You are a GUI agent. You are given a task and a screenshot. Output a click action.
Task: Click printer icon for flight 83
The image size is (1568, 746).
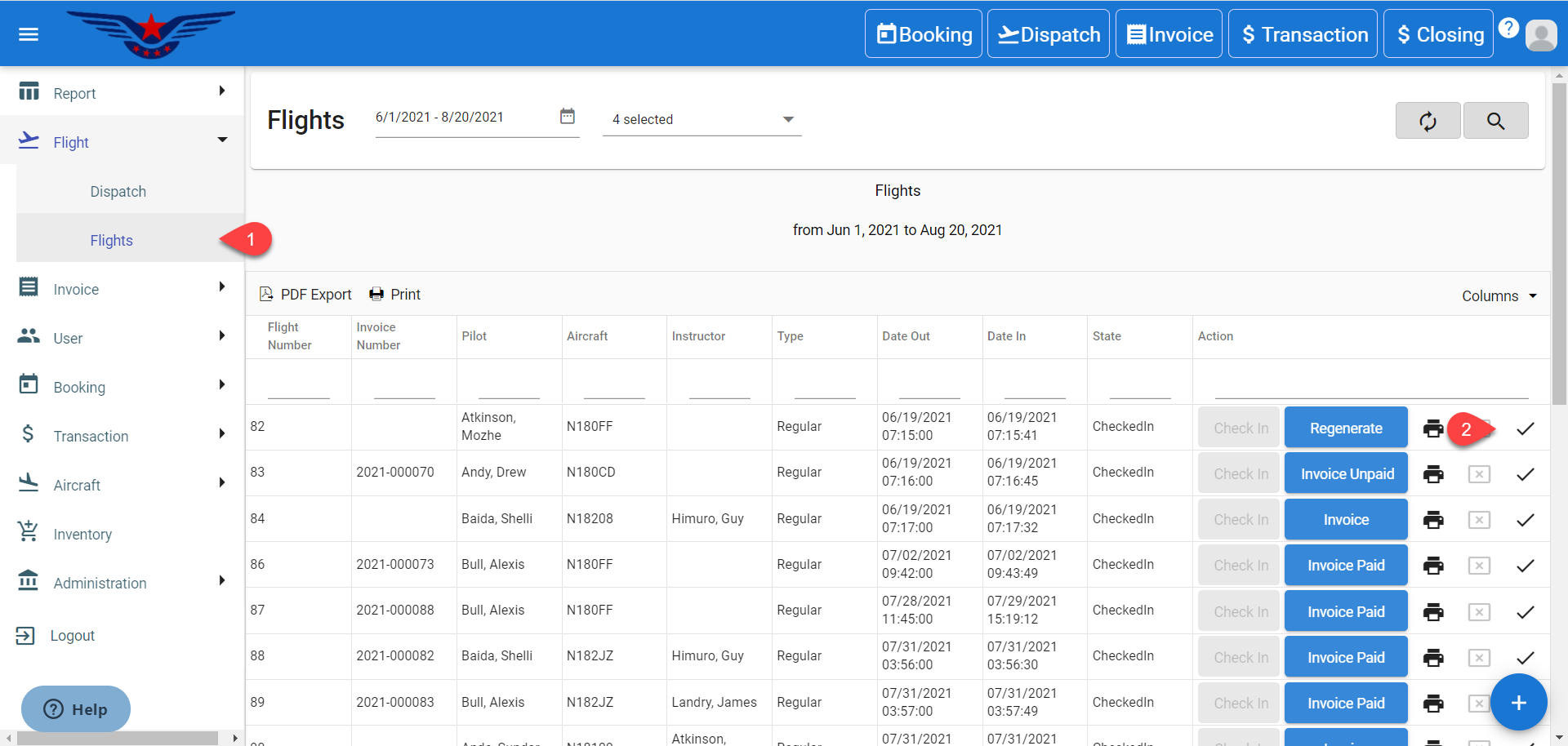tap(1432, 474)
